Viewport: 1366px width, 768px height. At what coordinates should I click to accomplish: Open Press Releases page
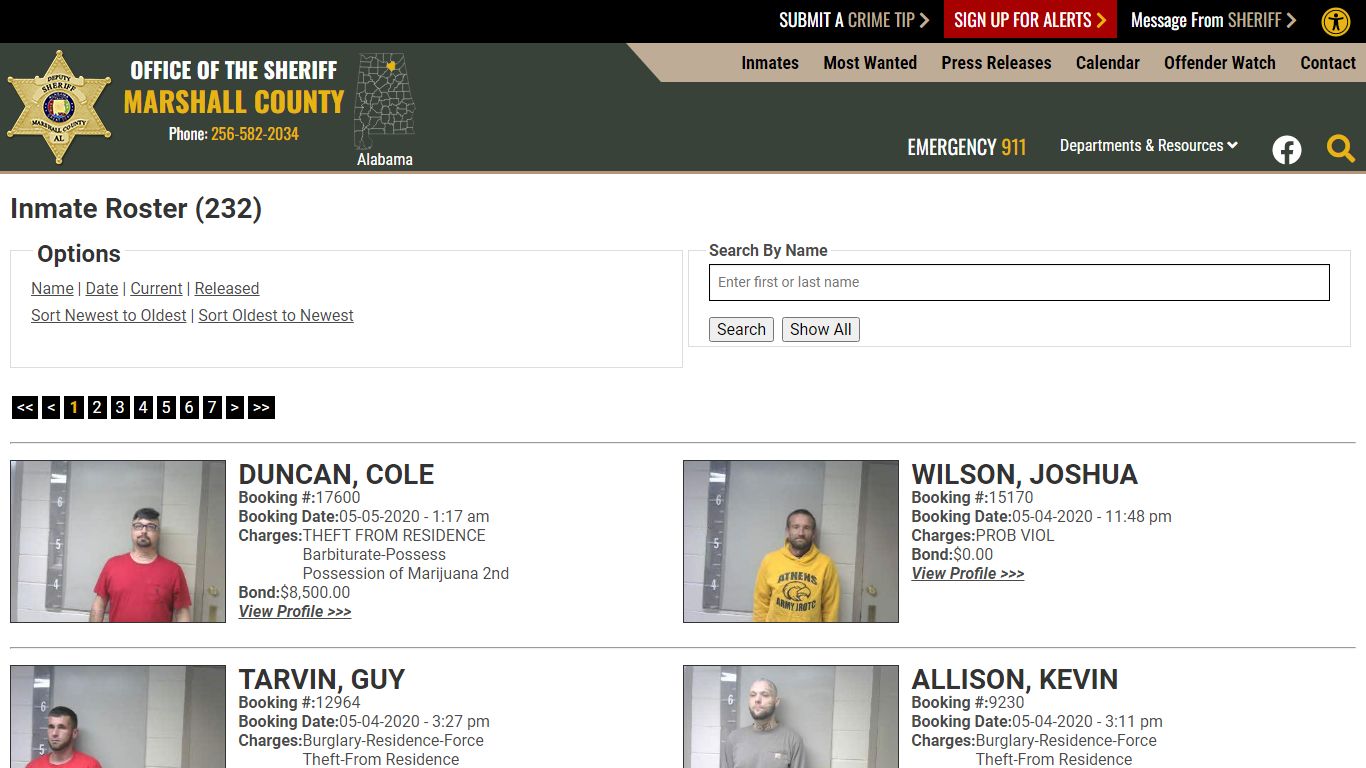click(996, 62)
